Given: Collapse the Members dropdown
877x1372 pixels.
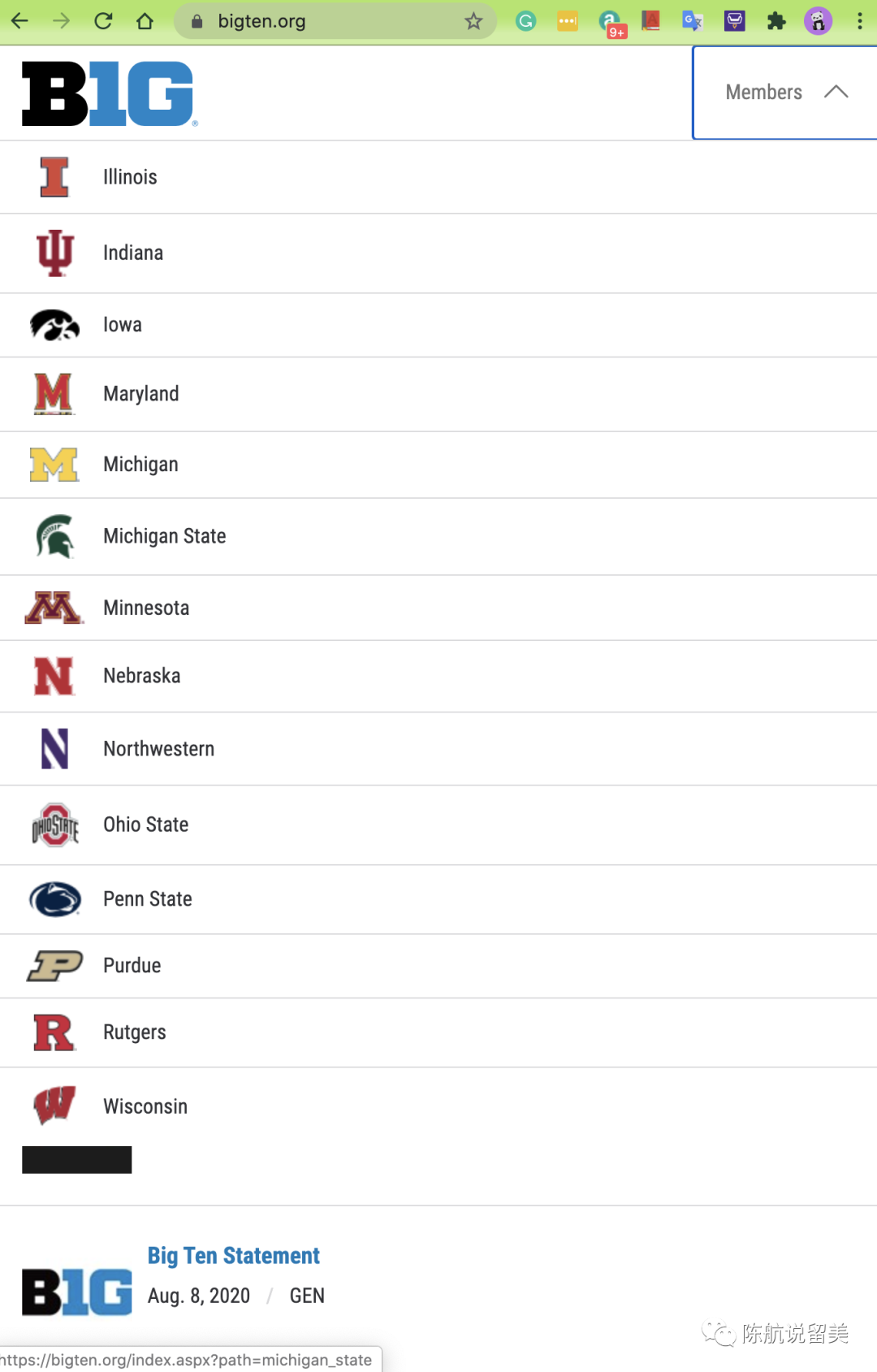Looking at the screenshot, I should tap(764, 93).
